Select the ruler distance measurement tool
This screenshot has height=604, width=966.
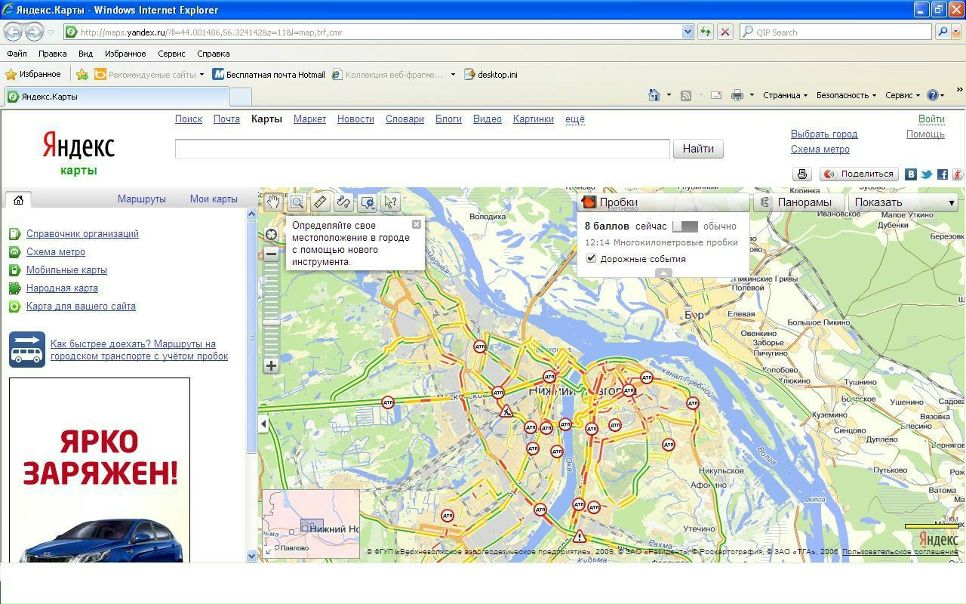320,202
